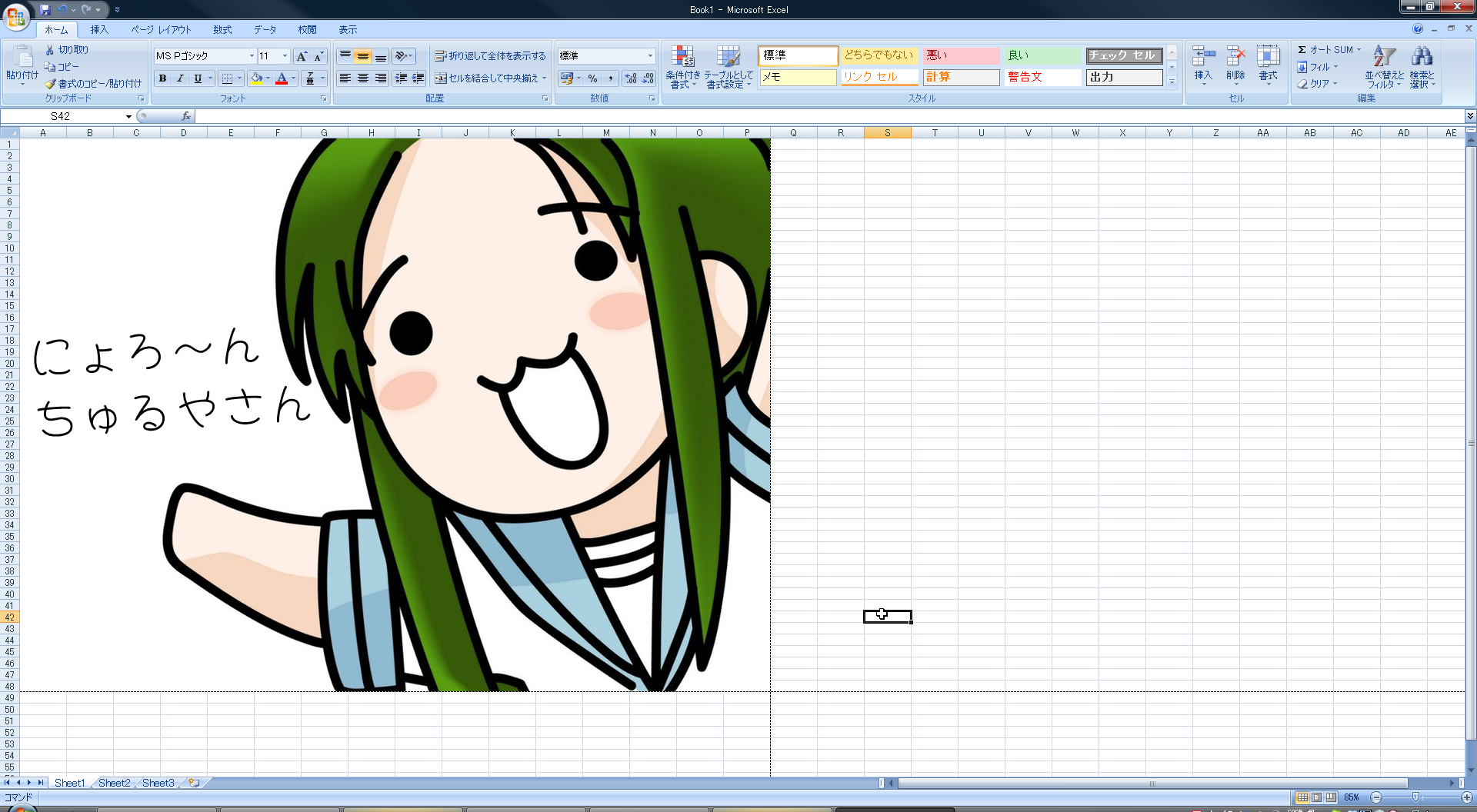
Task: Apply the 悪い (Bad) cell style
Action: click(x=961, y=55)
